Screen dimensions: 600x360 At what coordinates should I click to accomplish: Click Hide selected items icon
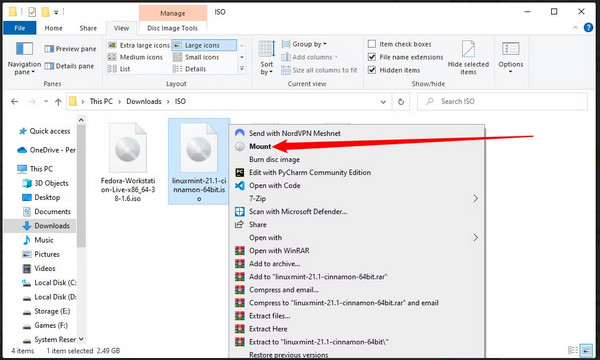(x=468, y=49)
